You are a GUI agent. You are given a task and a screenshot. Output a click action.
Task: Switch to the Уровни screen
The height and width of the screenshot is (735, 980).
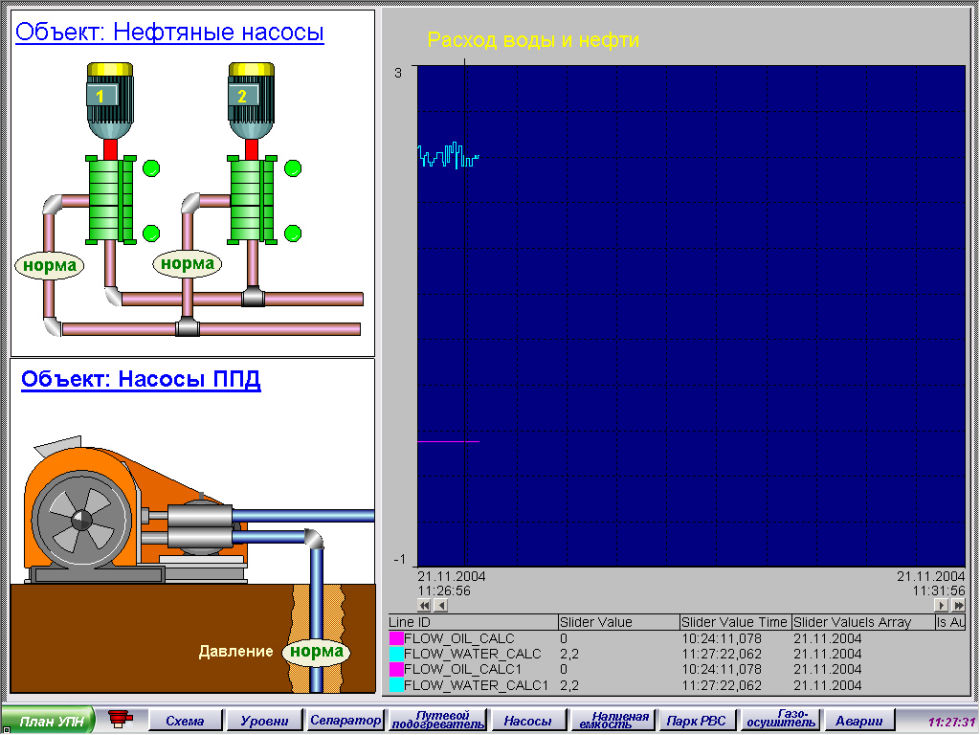point(264,721)
